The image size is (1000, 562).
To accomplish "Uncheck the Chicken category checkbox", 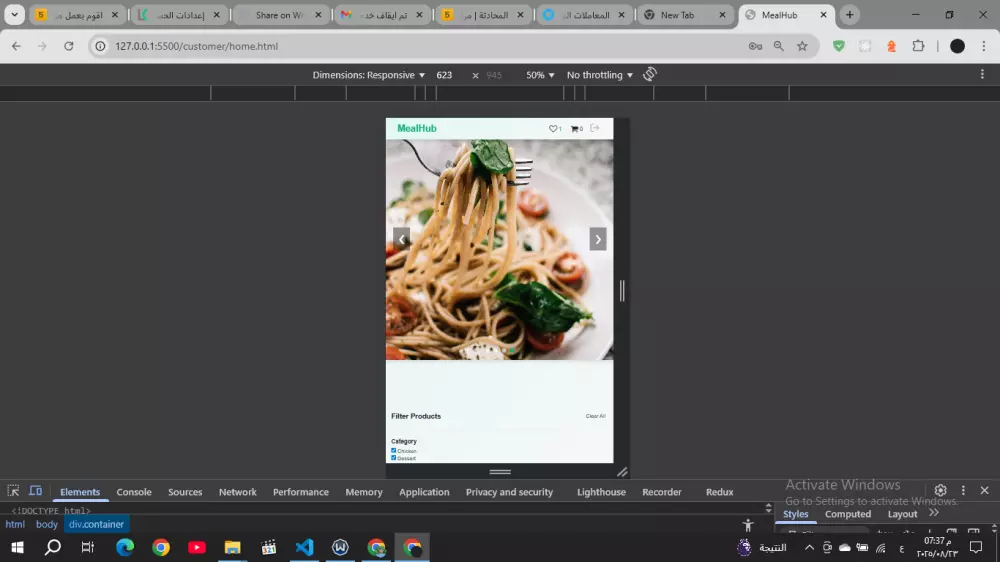I will pos(393,450).
